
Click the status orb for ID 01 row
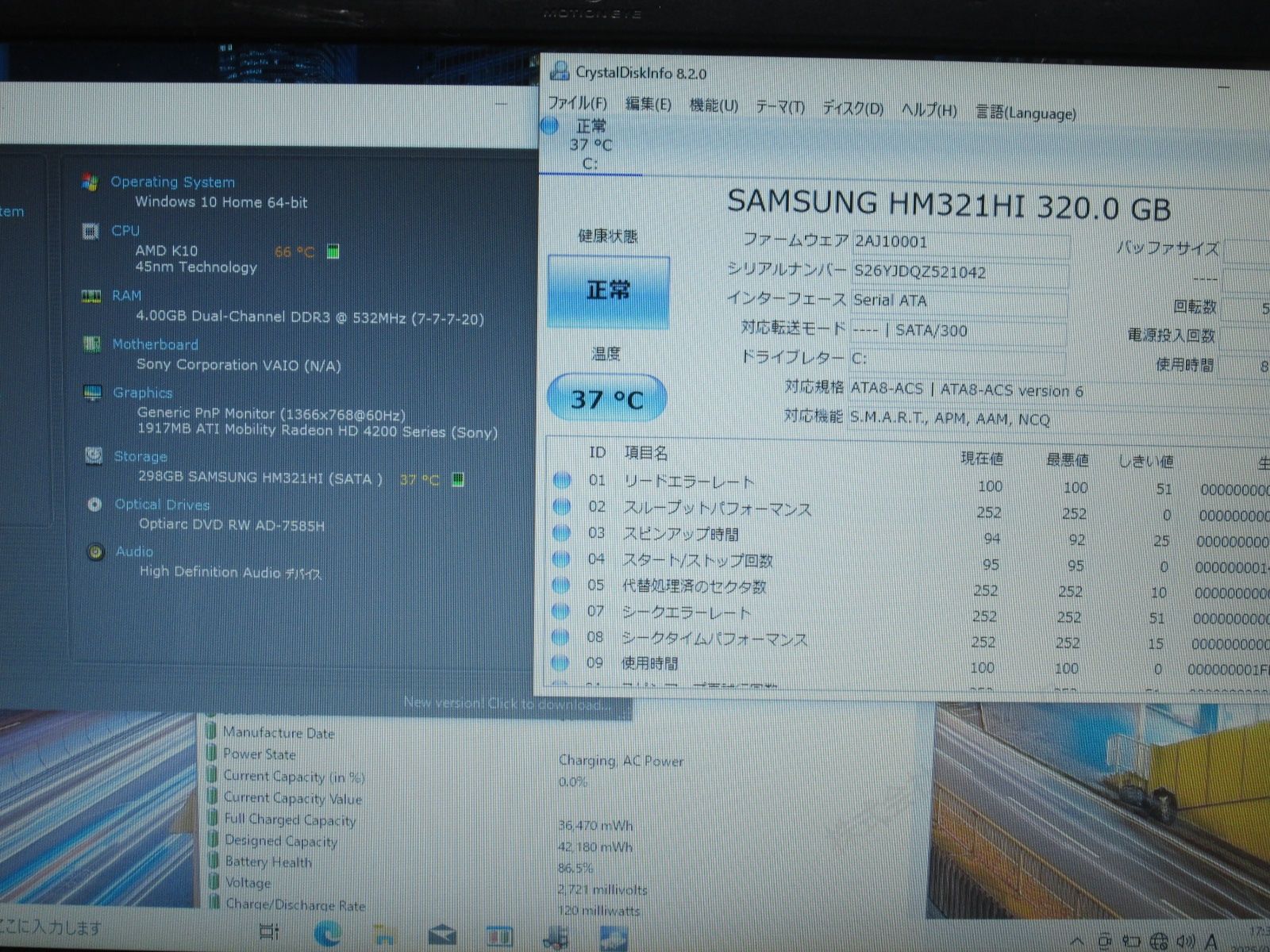pos(562,480)
